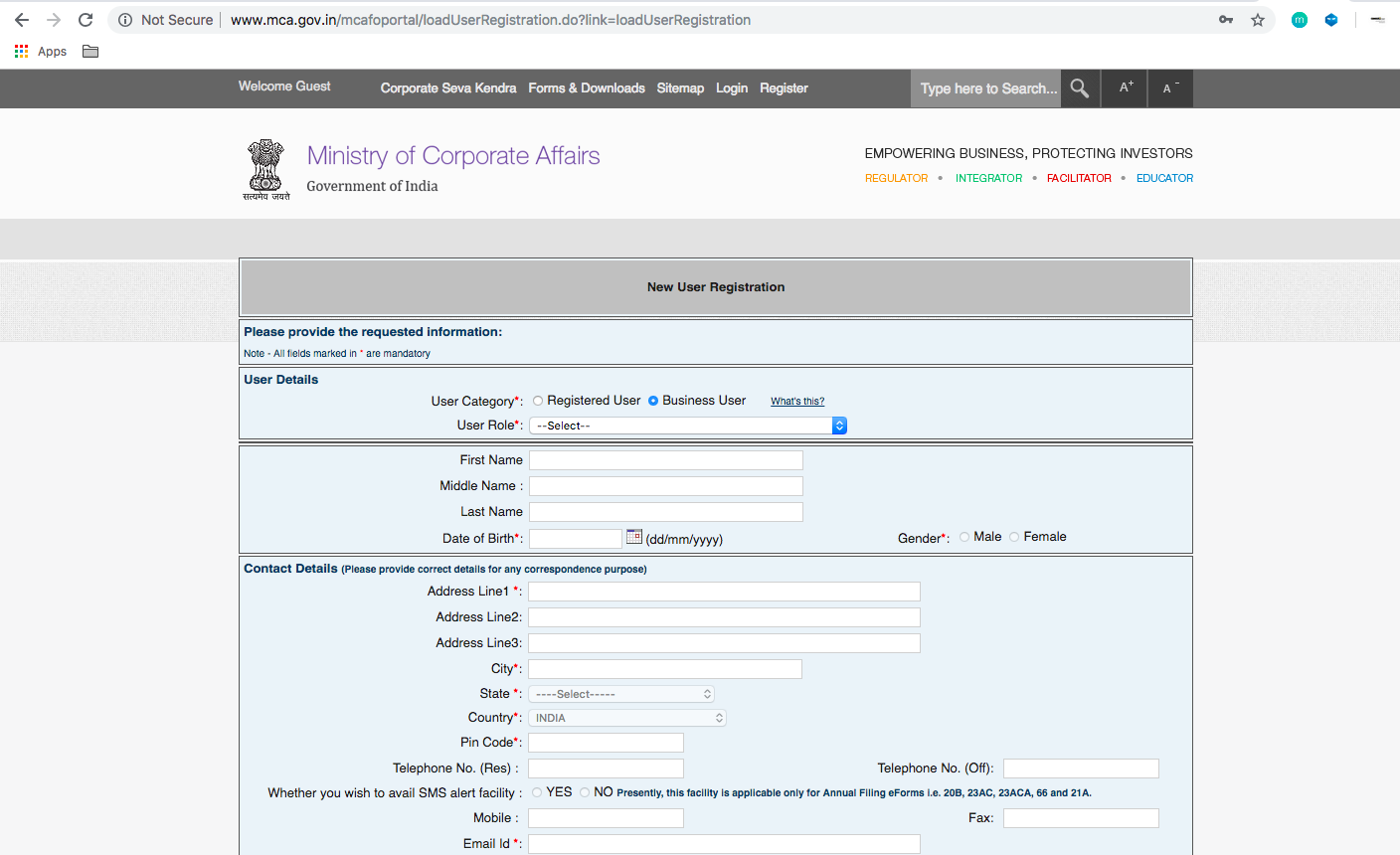Click the browser address bar URL
This screenshot has height=855, width=1400.
pyautogui.click(x=490, y=20)
